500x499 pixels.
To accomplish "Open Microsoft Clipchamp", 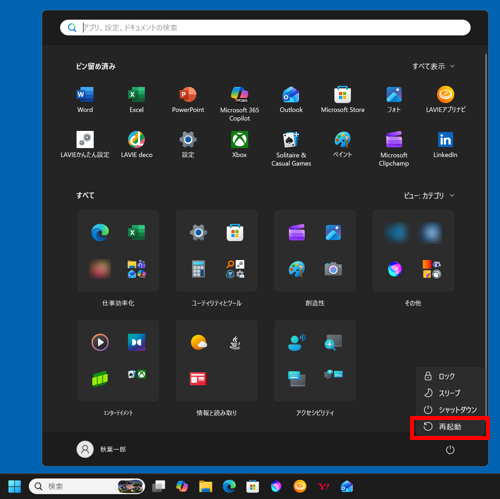I will tap(394, 148).
